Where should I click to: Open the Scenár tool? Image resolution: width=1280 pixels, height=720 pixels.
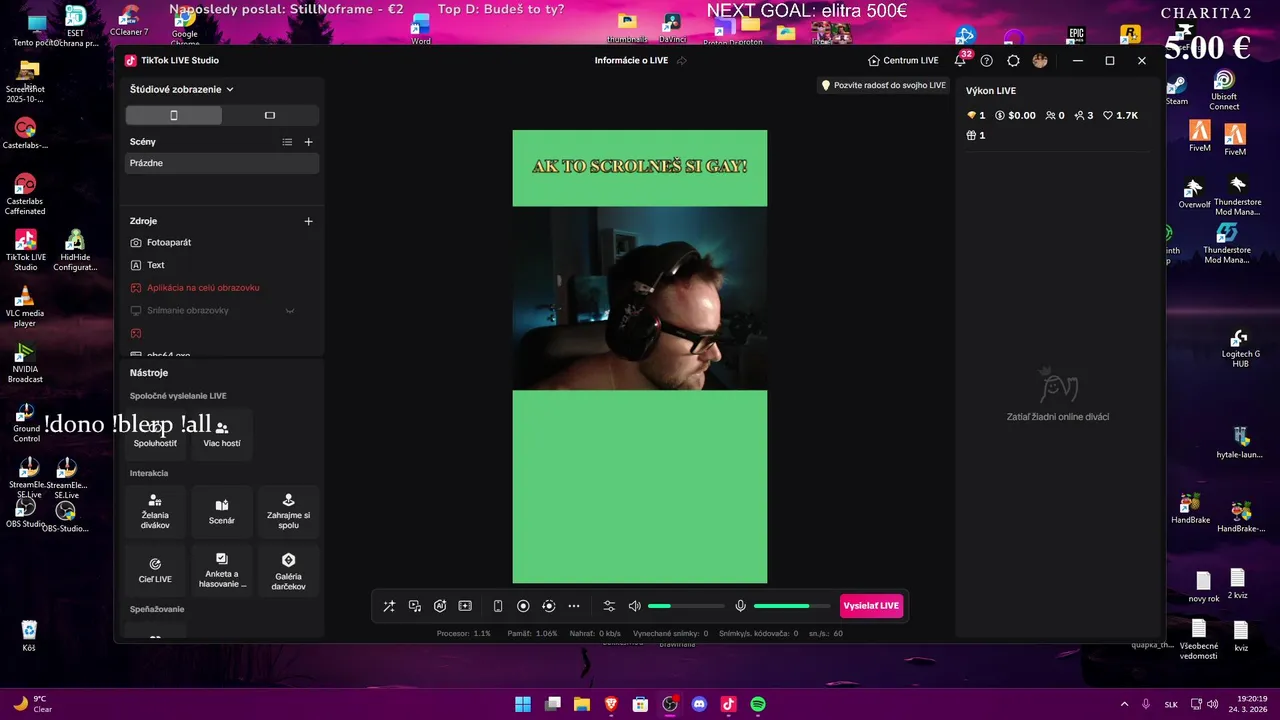tap(222, 511)
